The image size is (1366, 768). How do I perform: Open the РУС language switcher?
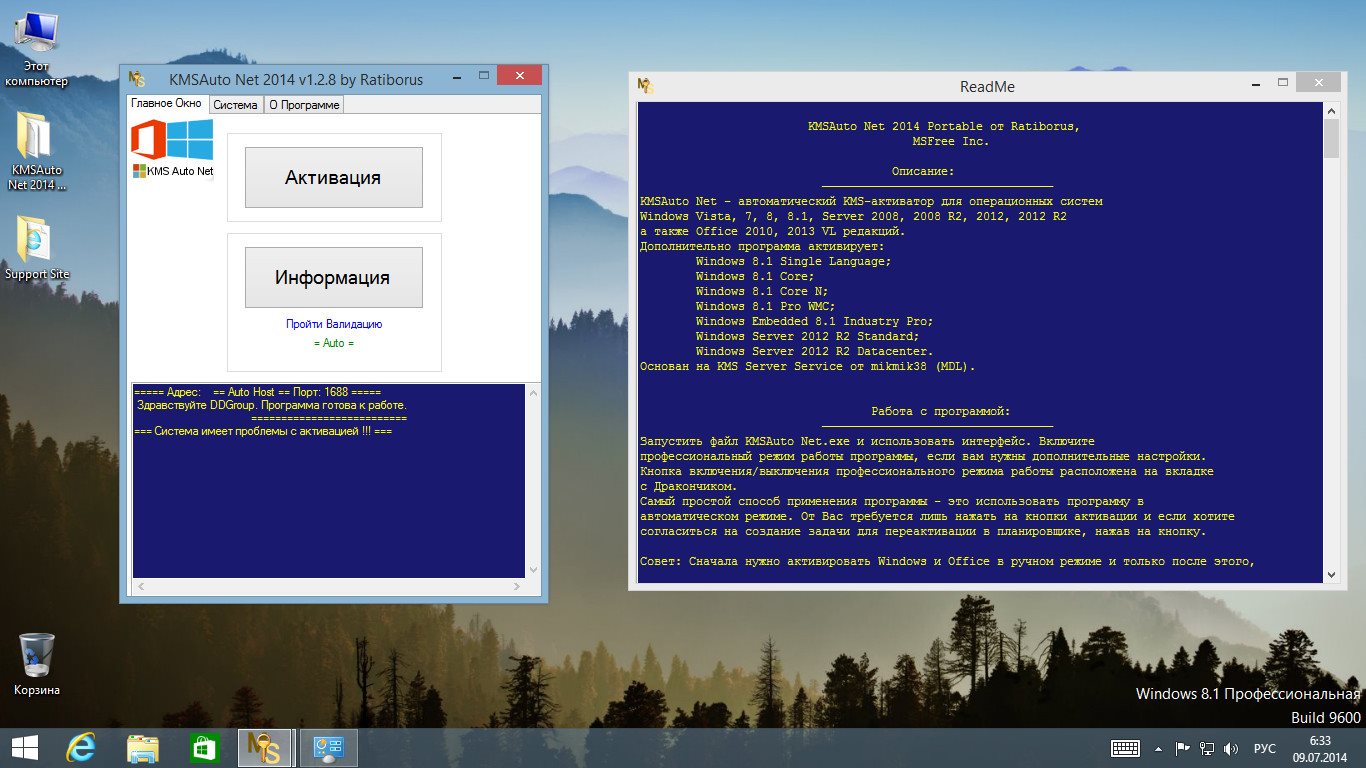click(x=1264, y=748)
